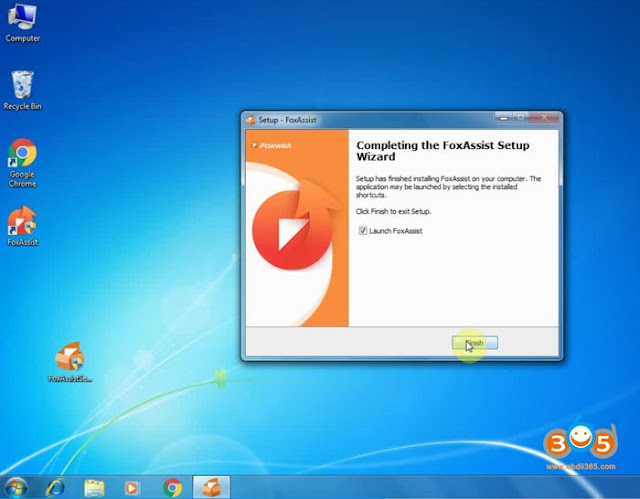Open Internet Explorer from the taskbar
This screenshot has height=499, width=640.
pyautogui.click(x=55, y=488)
